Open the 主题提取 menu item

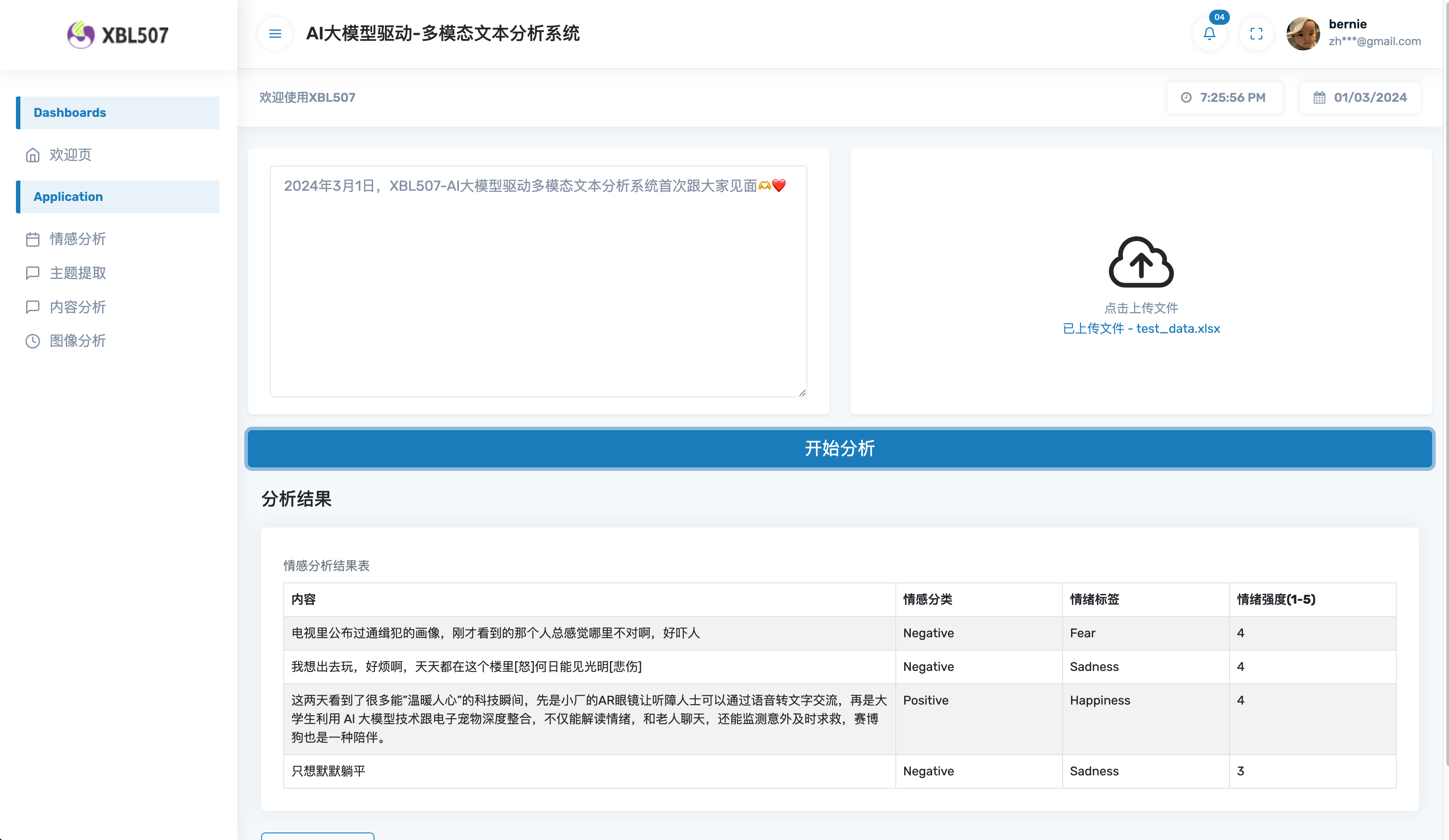[77, 273]
